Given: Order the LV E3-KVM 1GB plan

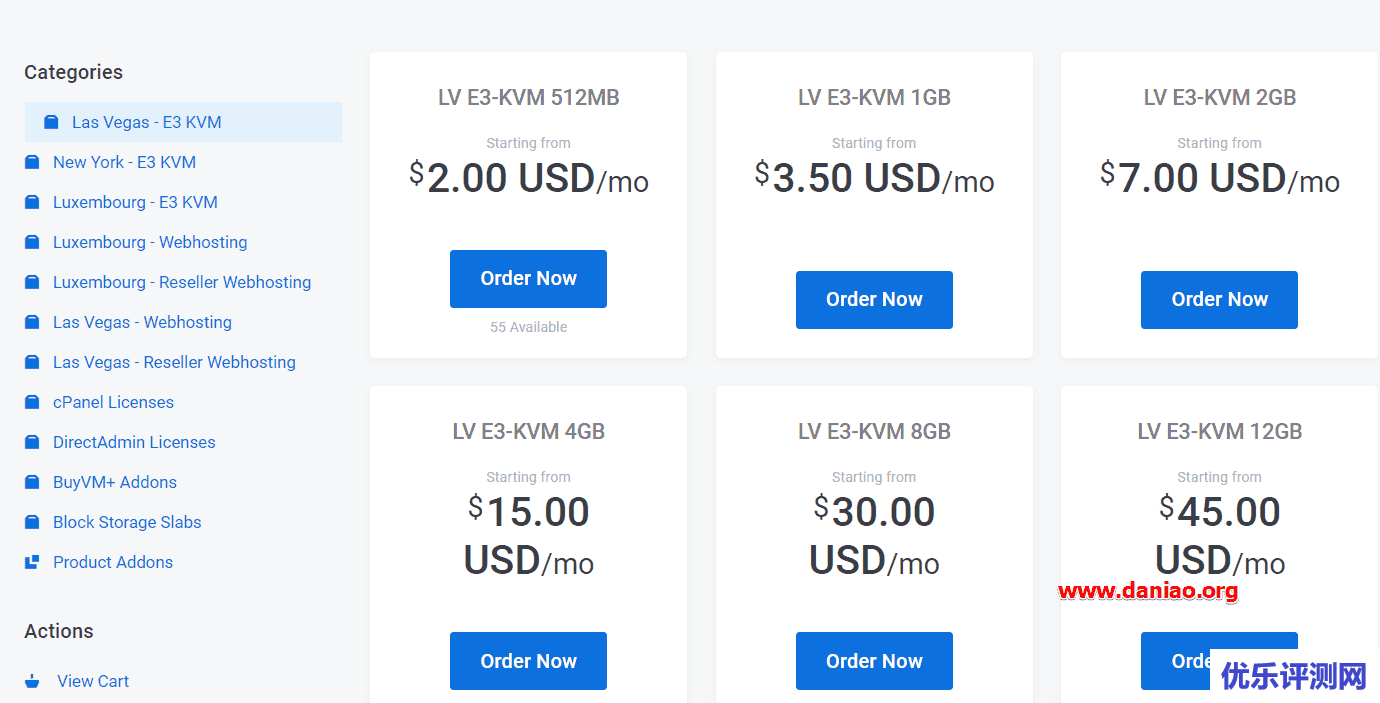Looking at the screenshot, I should pyautogui.click(x=874, y=299).
